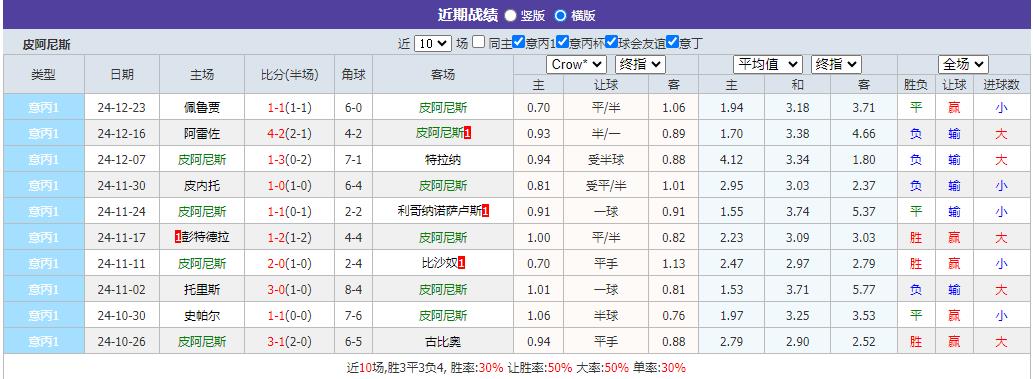The width and height of the screenshot is (1033, 379).
Task: Open the 托里斯 team link
Action: click(202, 290)
